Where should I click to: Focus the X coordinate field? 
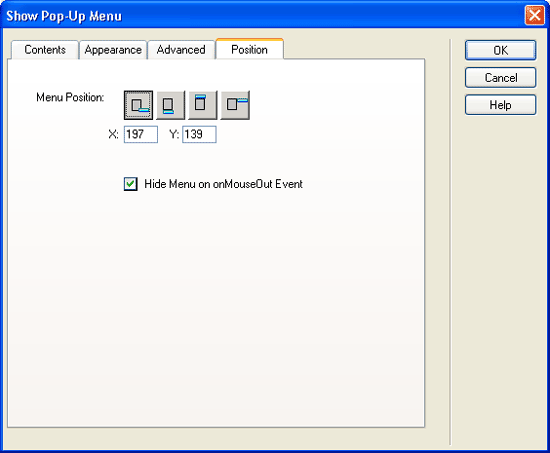coord(141,134)
